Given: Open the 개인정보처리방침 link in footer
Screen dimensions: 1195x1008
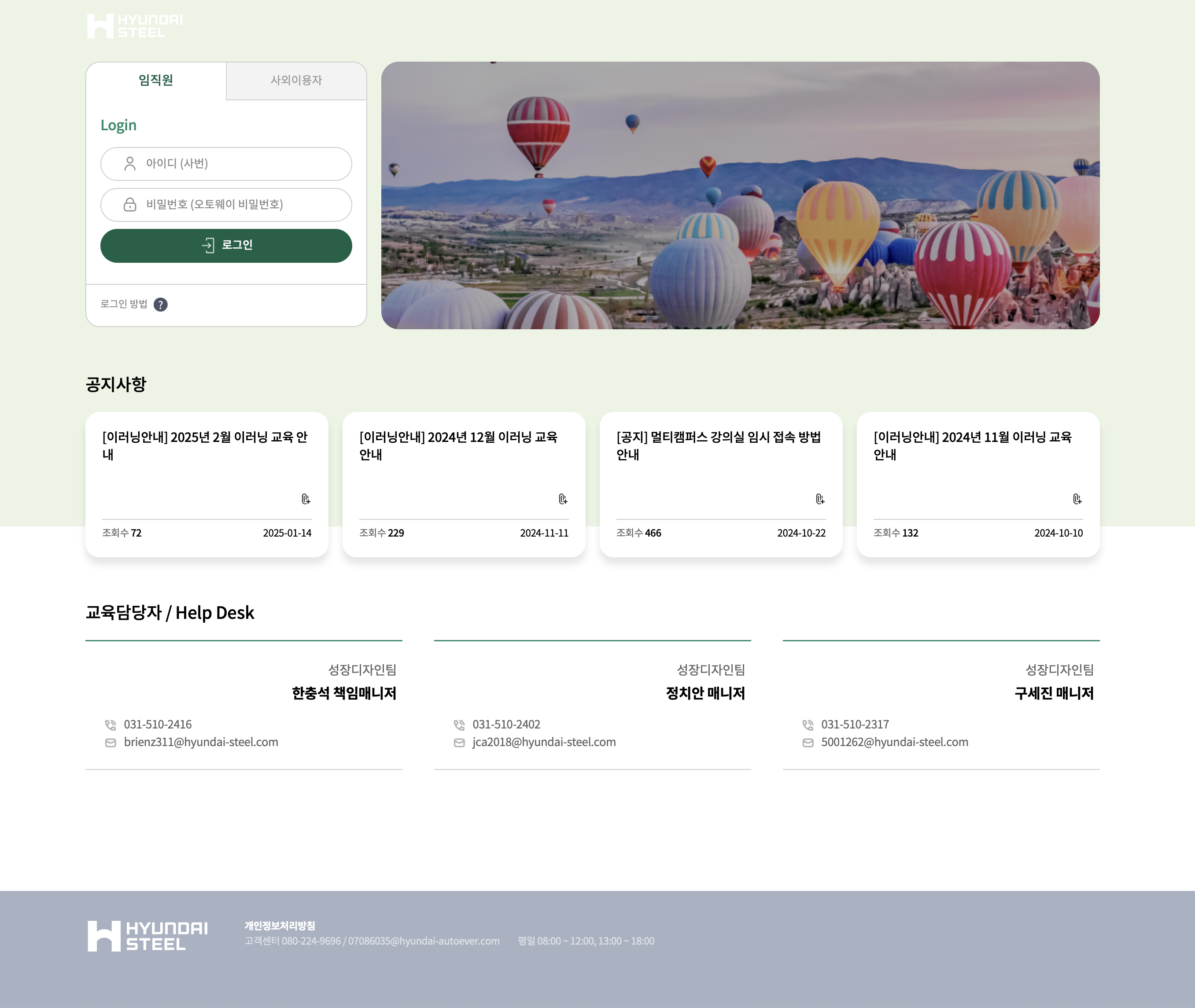Looking at the screenshot, I should 280,926.
